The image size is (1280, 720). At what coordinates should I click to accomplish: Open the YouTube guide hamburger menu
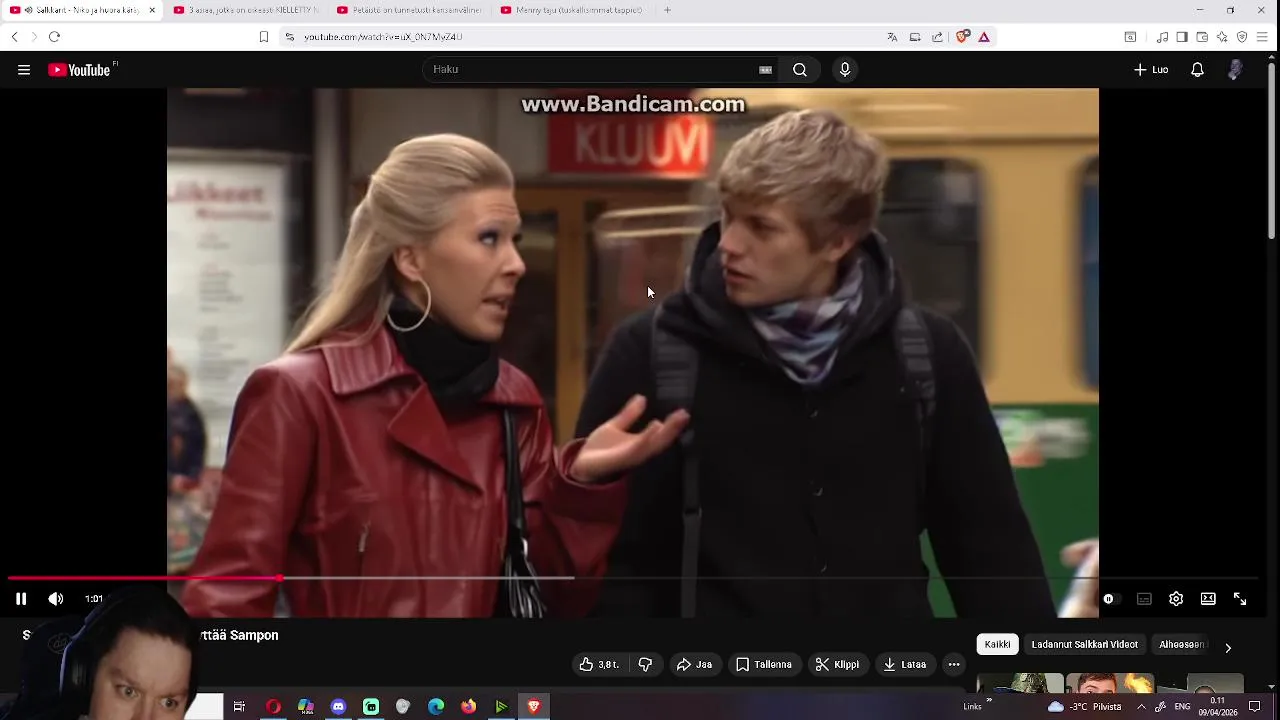point(24,70)
